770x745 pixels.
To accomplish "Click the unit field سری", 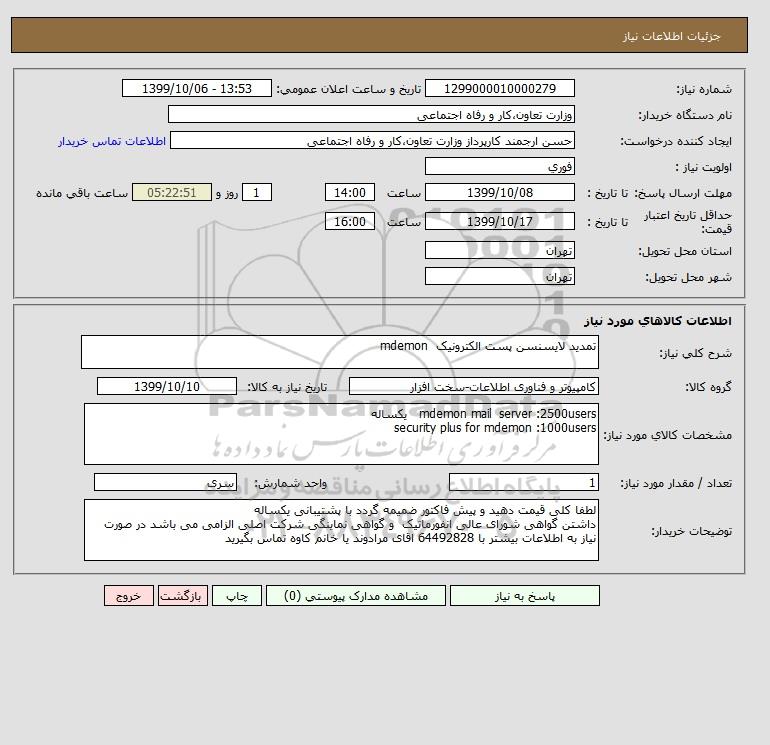I will [x=165, y=482].
